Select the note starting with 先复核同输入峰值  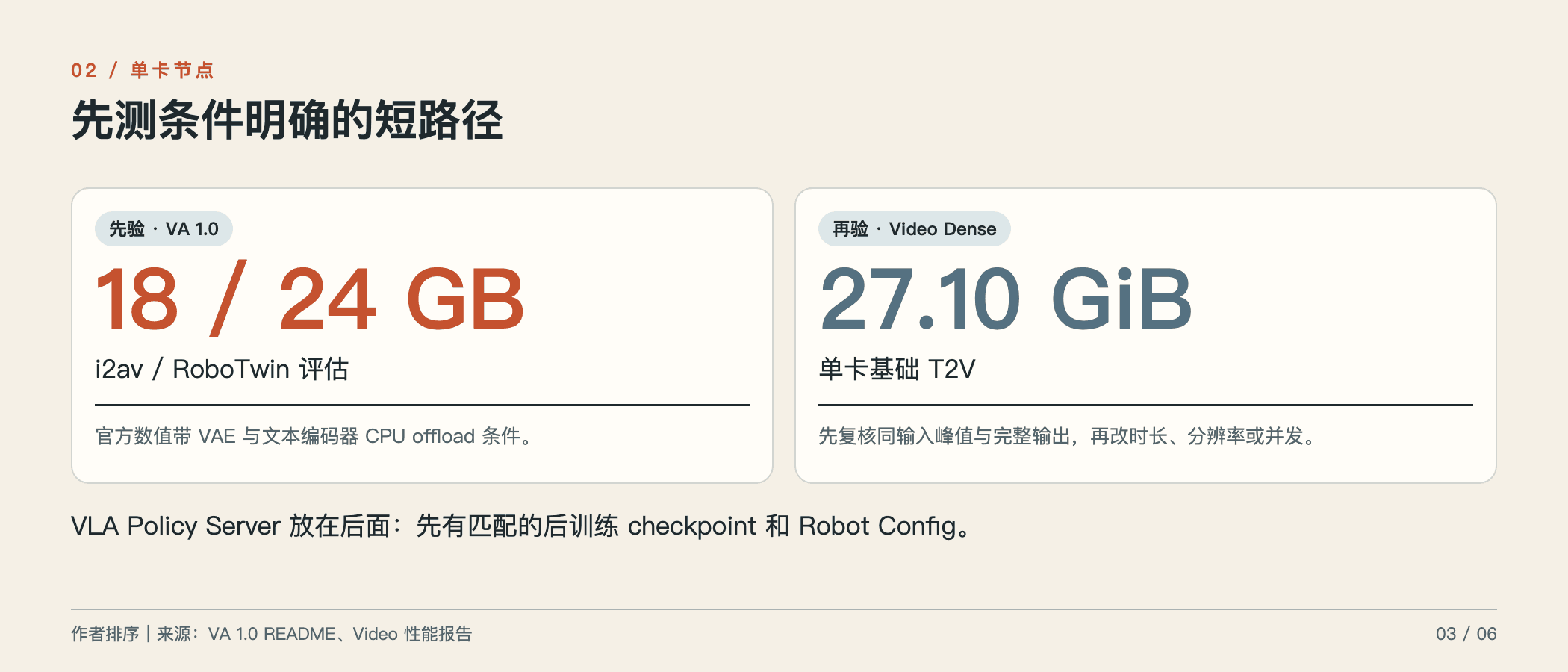[x=1068, y=436]
